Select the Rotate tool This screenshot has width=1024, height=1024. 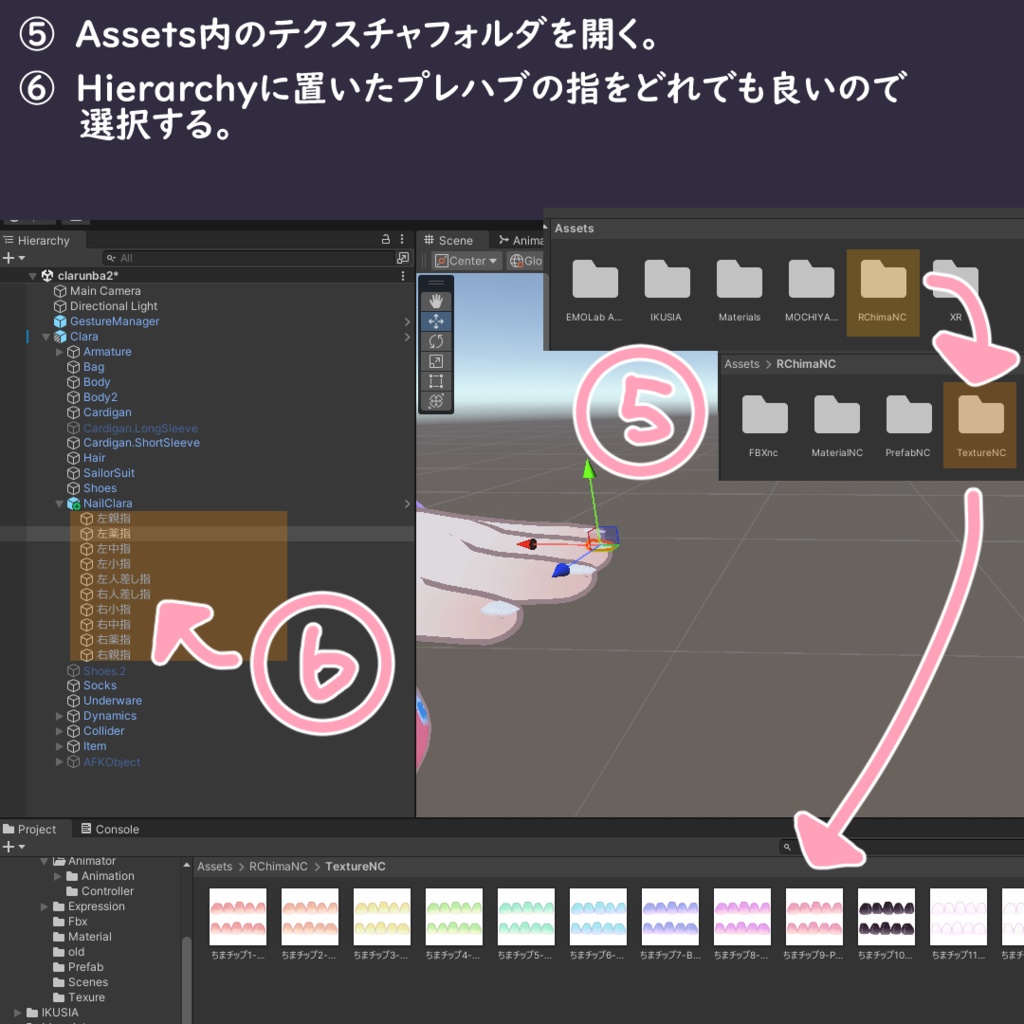[436, 341]
